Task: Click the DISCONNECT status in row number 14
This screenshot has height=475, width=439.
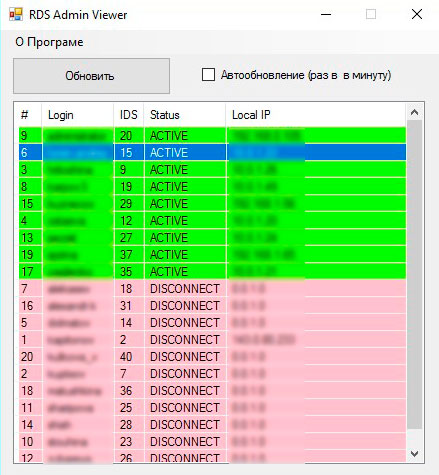Action: (185, 425)
